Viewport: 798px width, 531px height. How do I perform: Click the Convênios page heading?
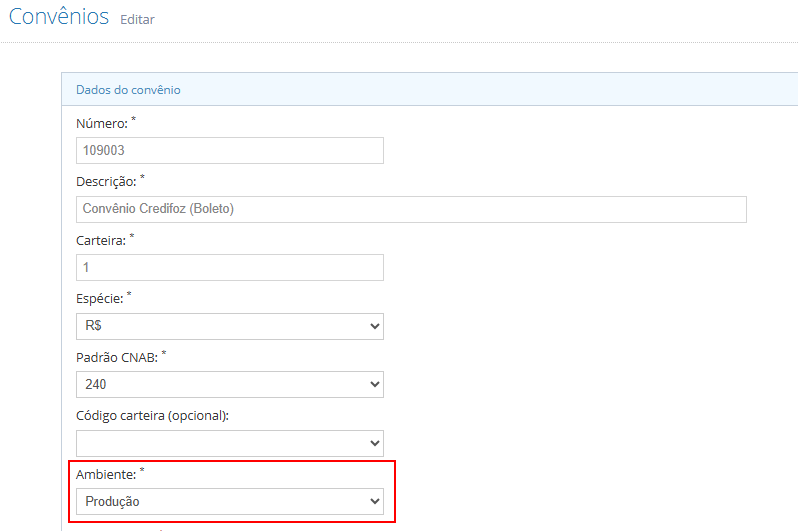[x=59, y=16]
